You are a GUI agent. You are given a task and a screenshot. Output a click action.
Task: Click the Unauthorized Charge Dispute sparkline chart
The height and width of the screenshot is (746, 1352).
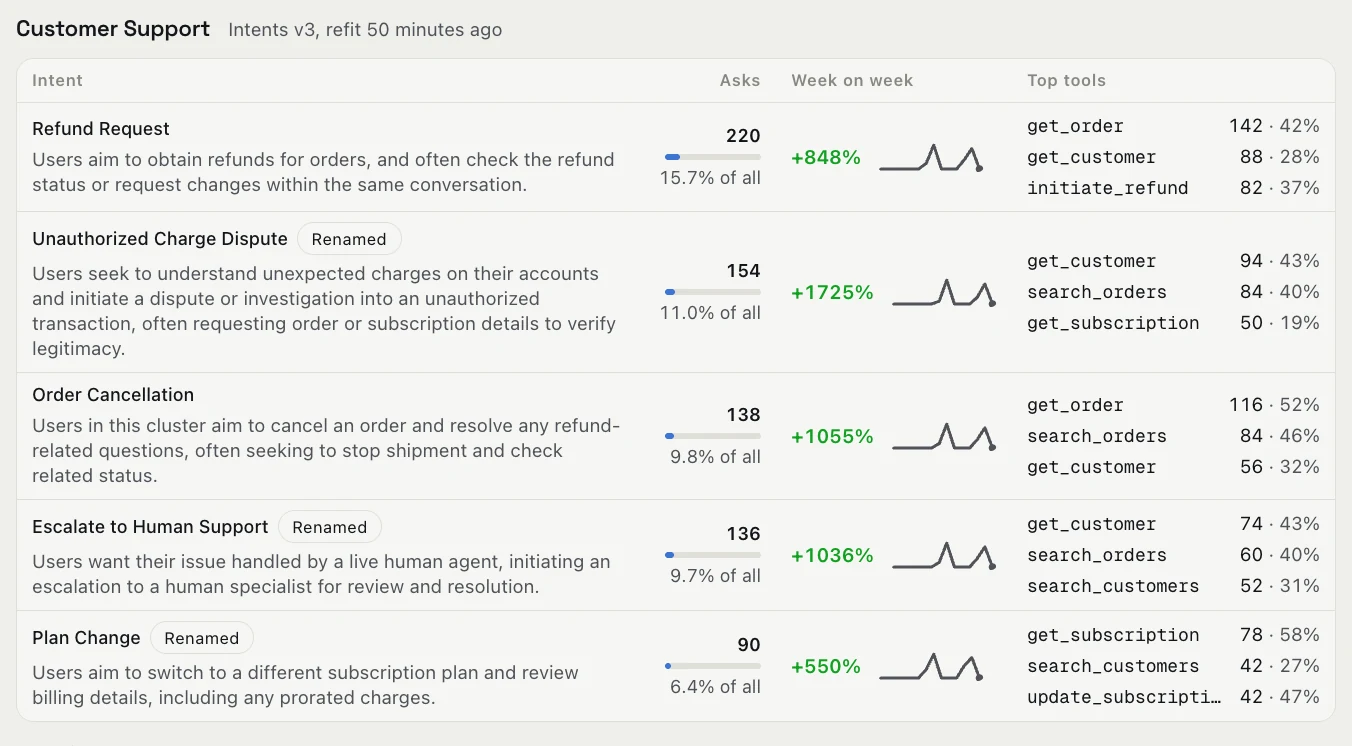coord(944,292)
